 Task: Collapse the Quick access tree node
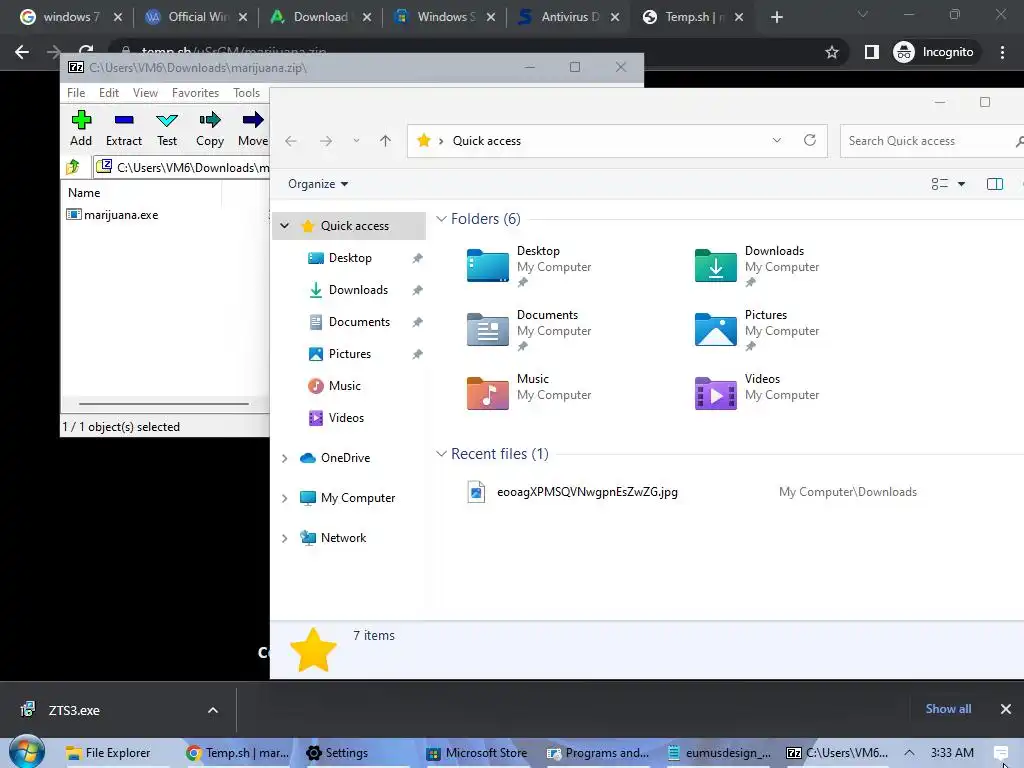285,226
